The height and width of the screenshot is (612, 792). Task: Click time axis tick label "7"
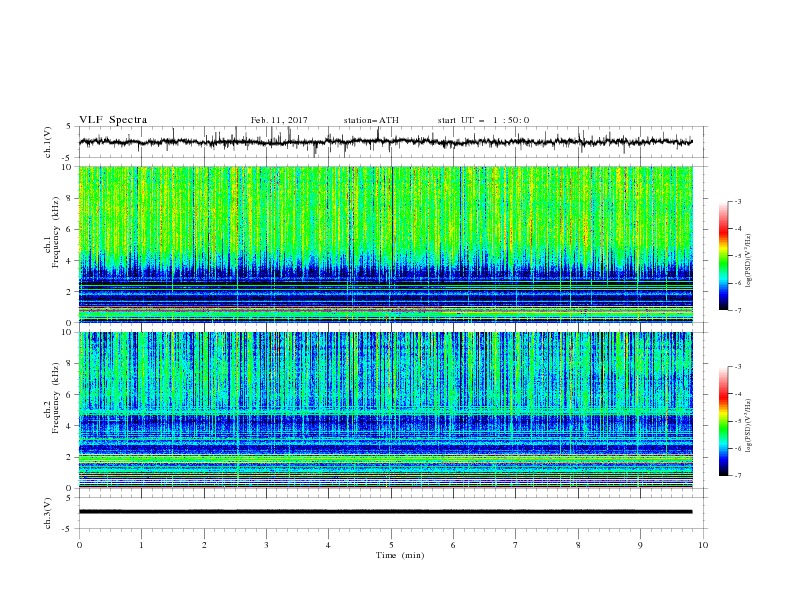516,545
